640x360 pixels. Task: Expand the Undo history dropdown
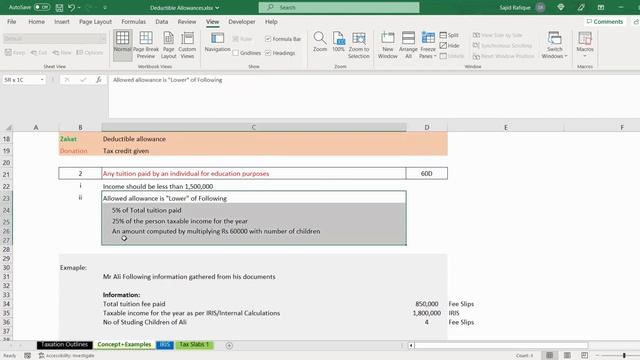(79, 7)
